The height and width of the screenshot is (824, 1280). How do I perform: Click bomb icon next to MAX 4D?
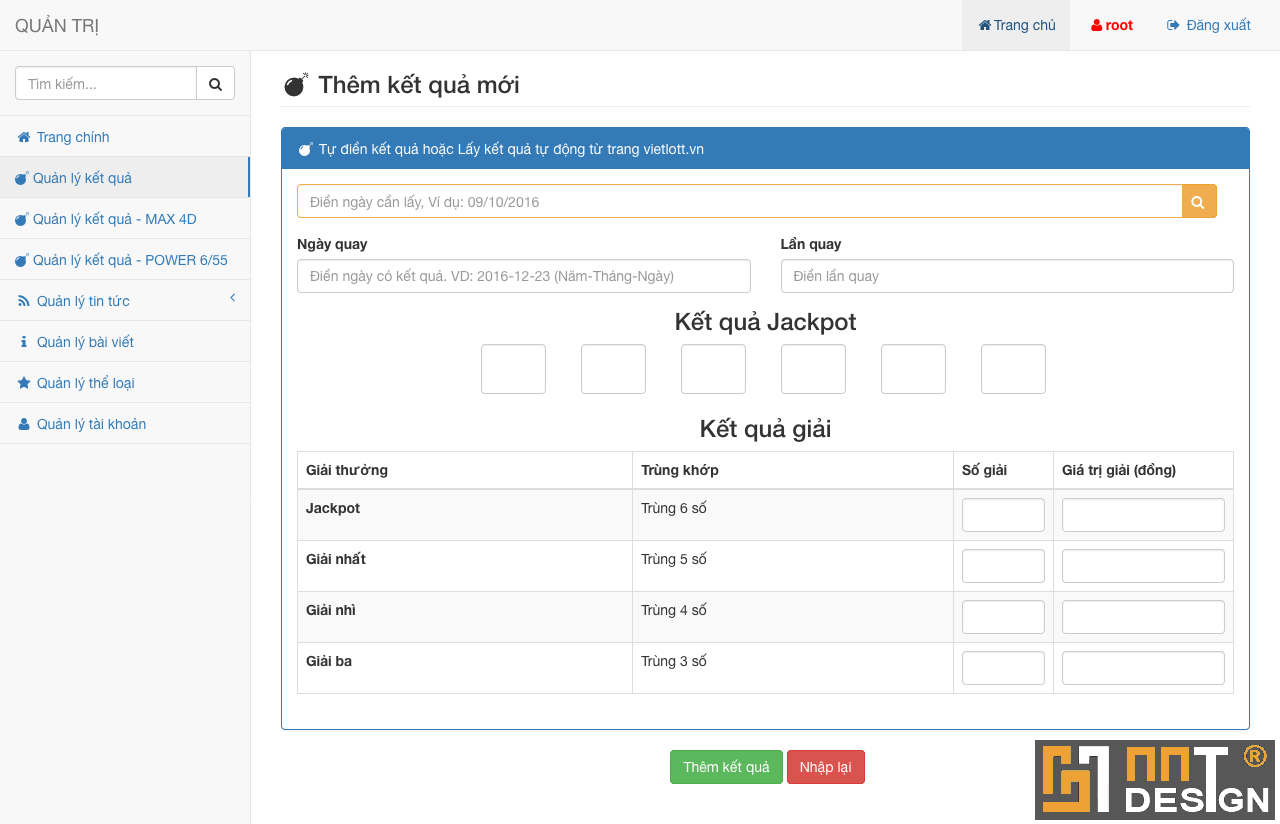21,219
